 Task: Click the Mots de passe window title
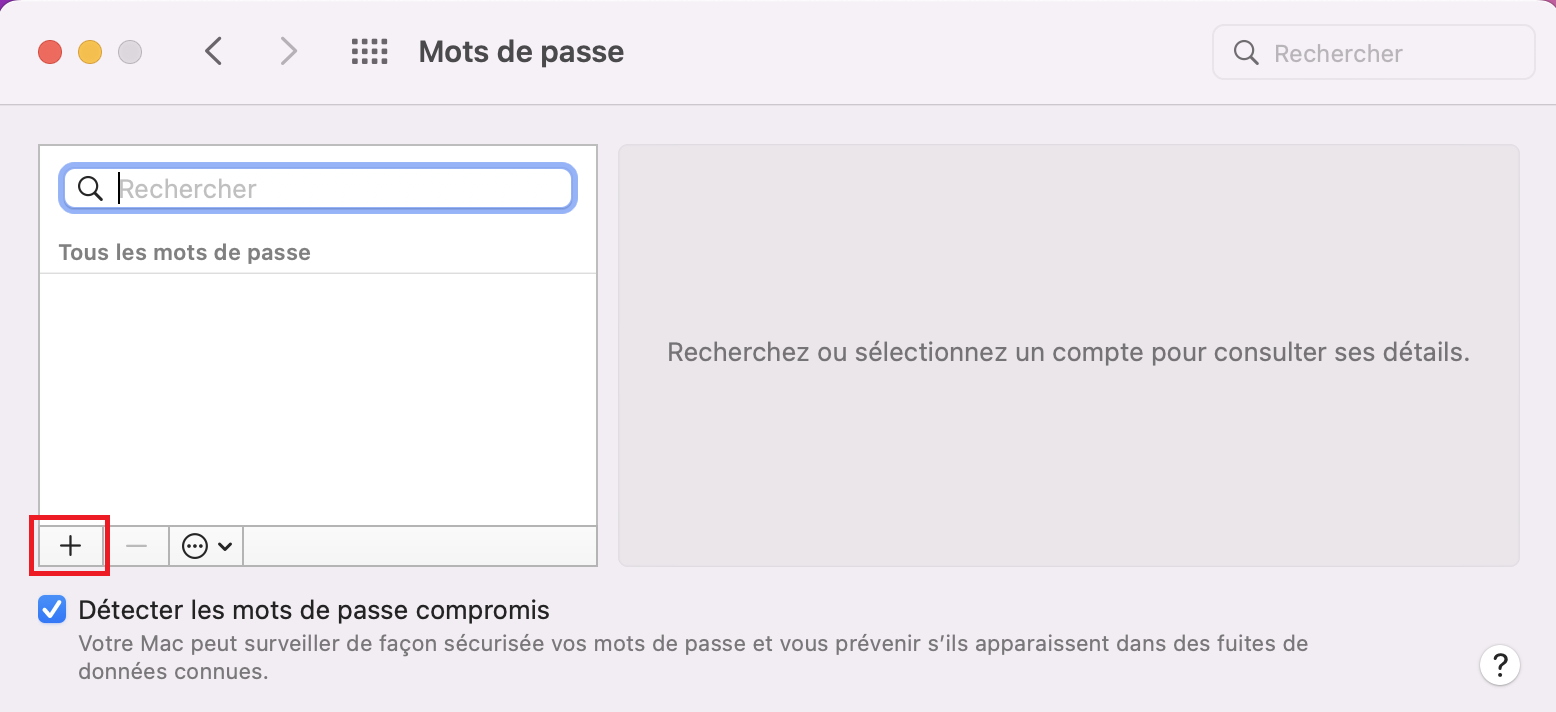pos(521,52)
